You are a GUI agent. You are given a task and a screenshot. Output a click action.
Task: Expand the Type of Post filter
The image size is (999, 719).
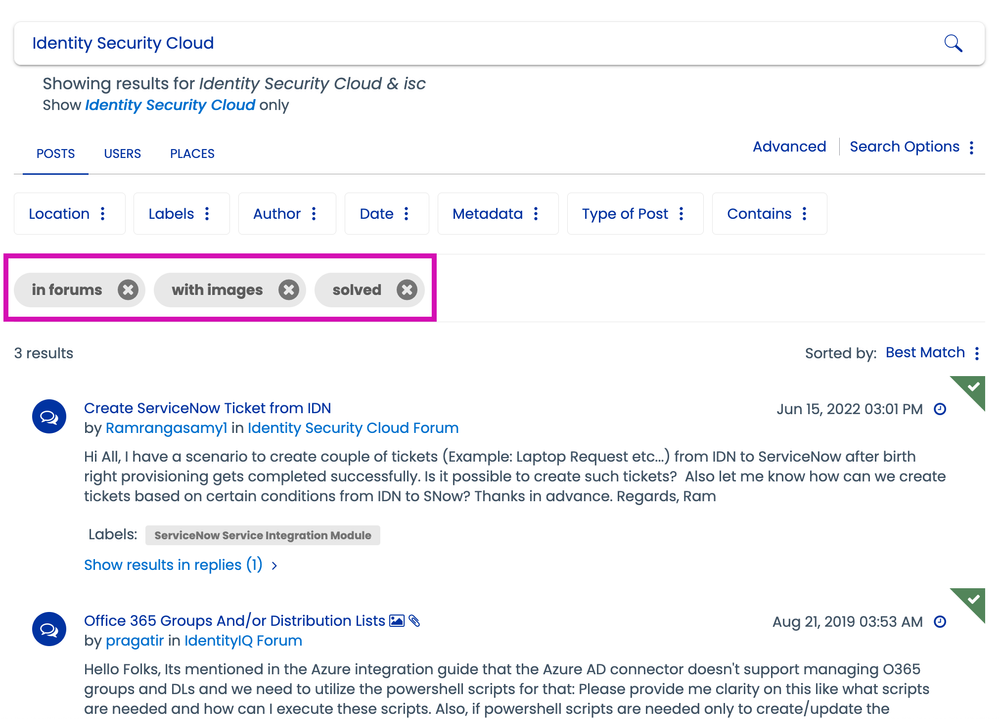634,214
